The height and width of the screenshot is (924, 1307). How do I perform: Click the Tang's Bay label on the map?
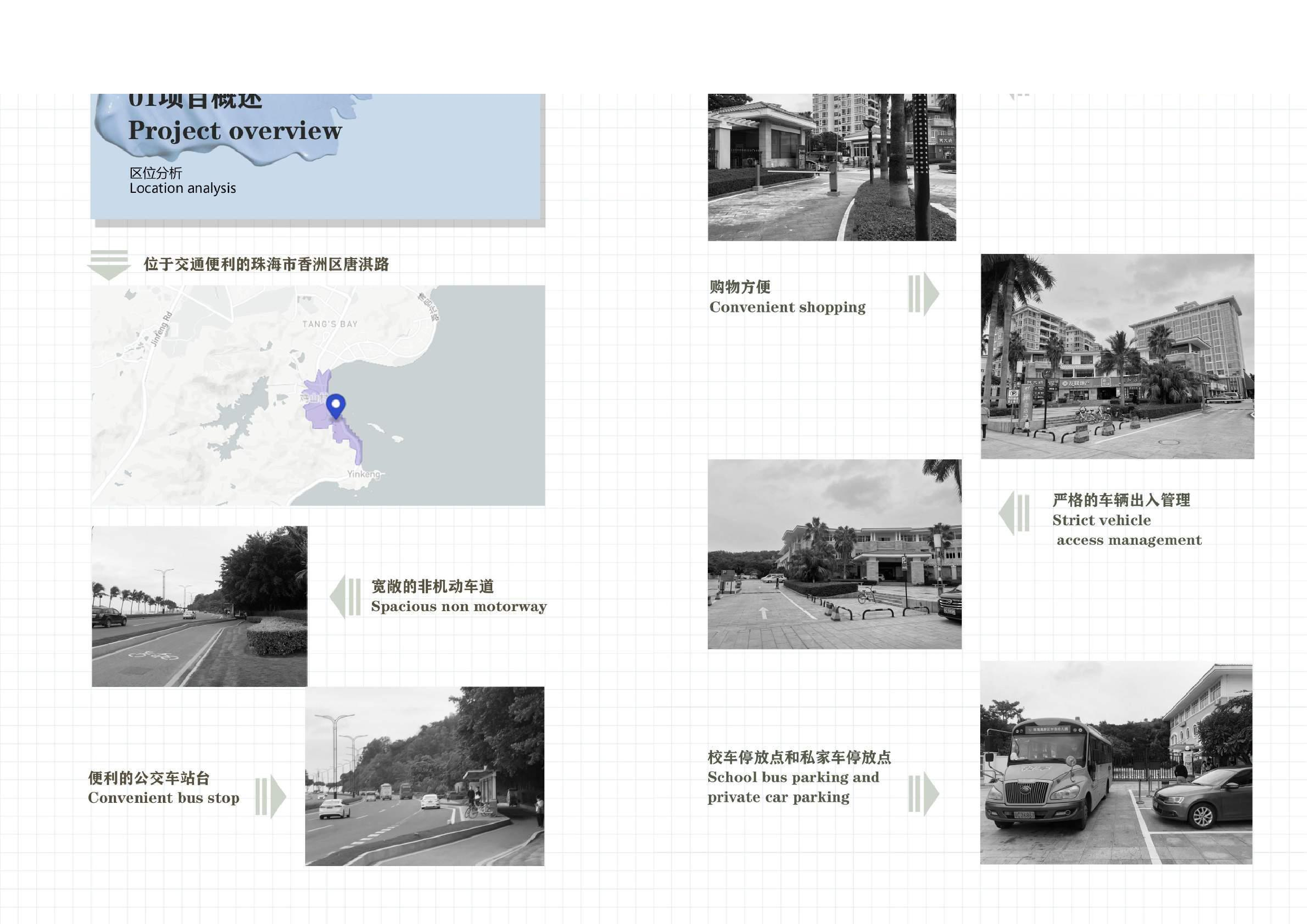(x=329, y=324)
